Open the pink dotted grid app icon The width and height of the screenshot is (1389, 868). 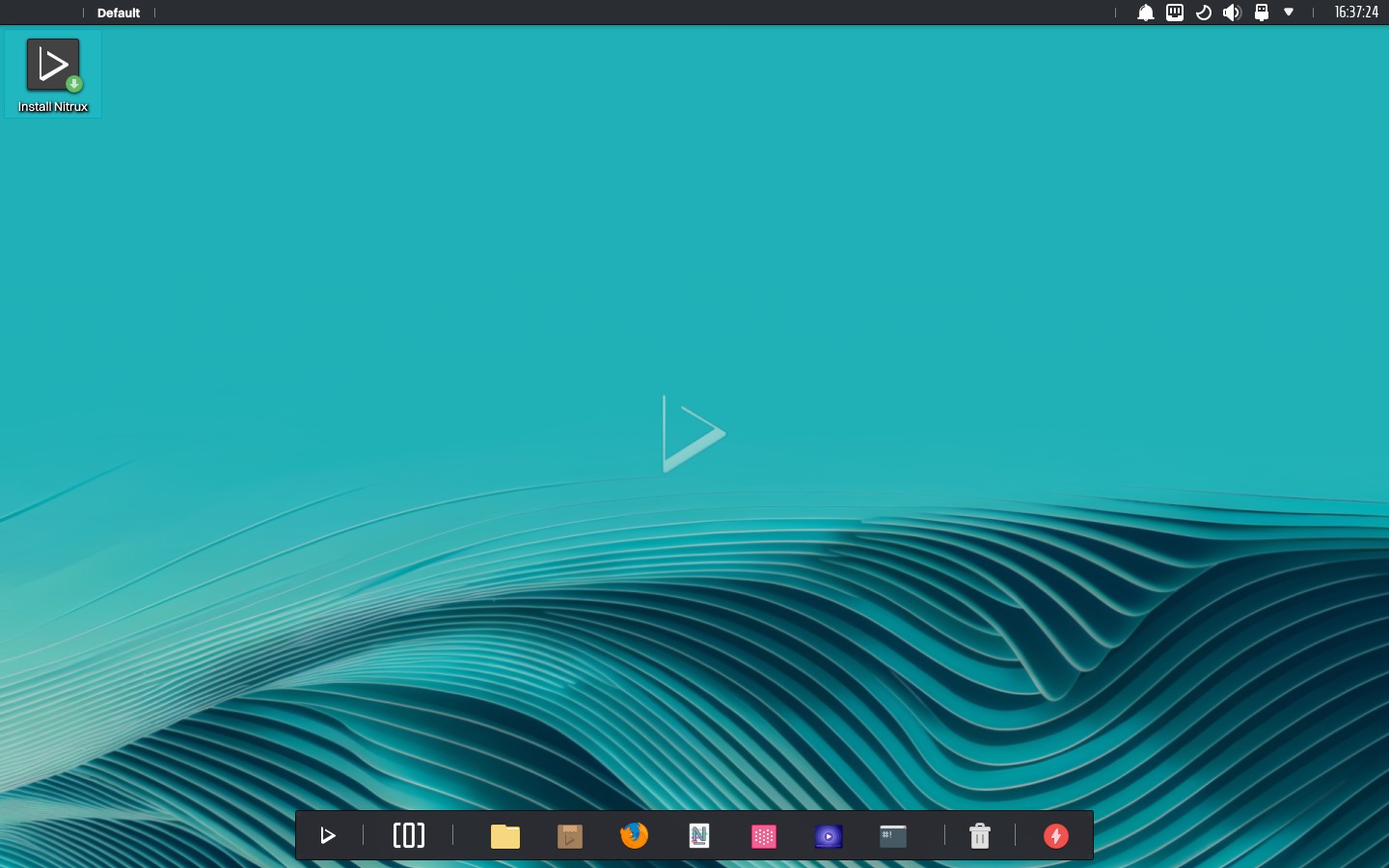pyautogui.click(x=764, y=836)
